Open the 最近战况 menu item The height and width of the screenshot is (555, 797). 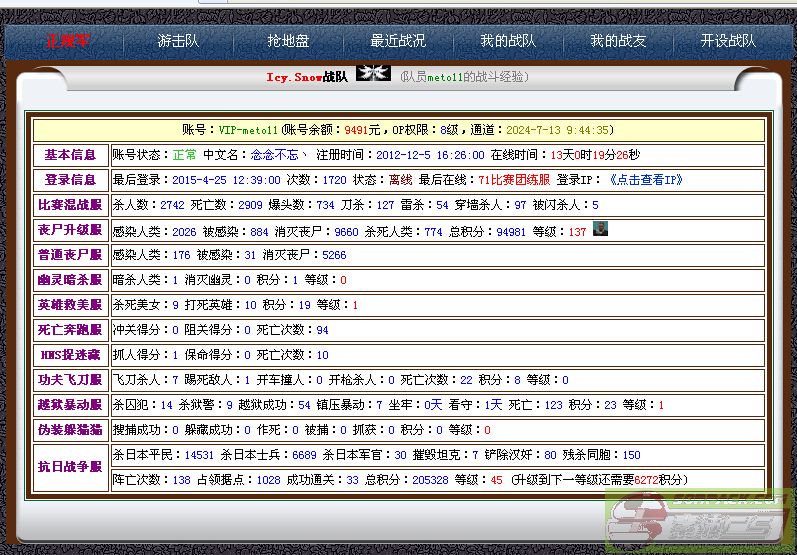point(398,41)
